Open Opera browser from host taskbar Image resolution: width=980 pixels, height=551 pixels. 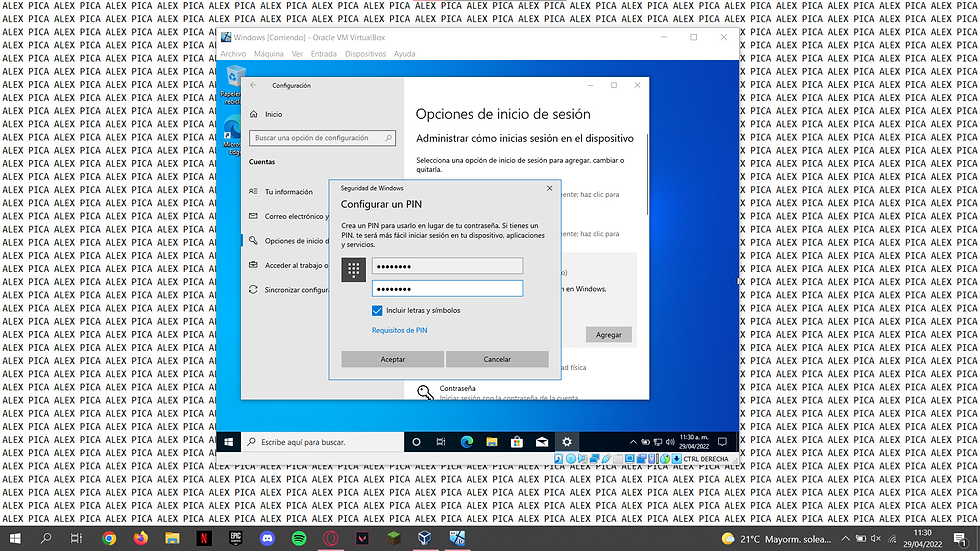click(x=331, y=539)
